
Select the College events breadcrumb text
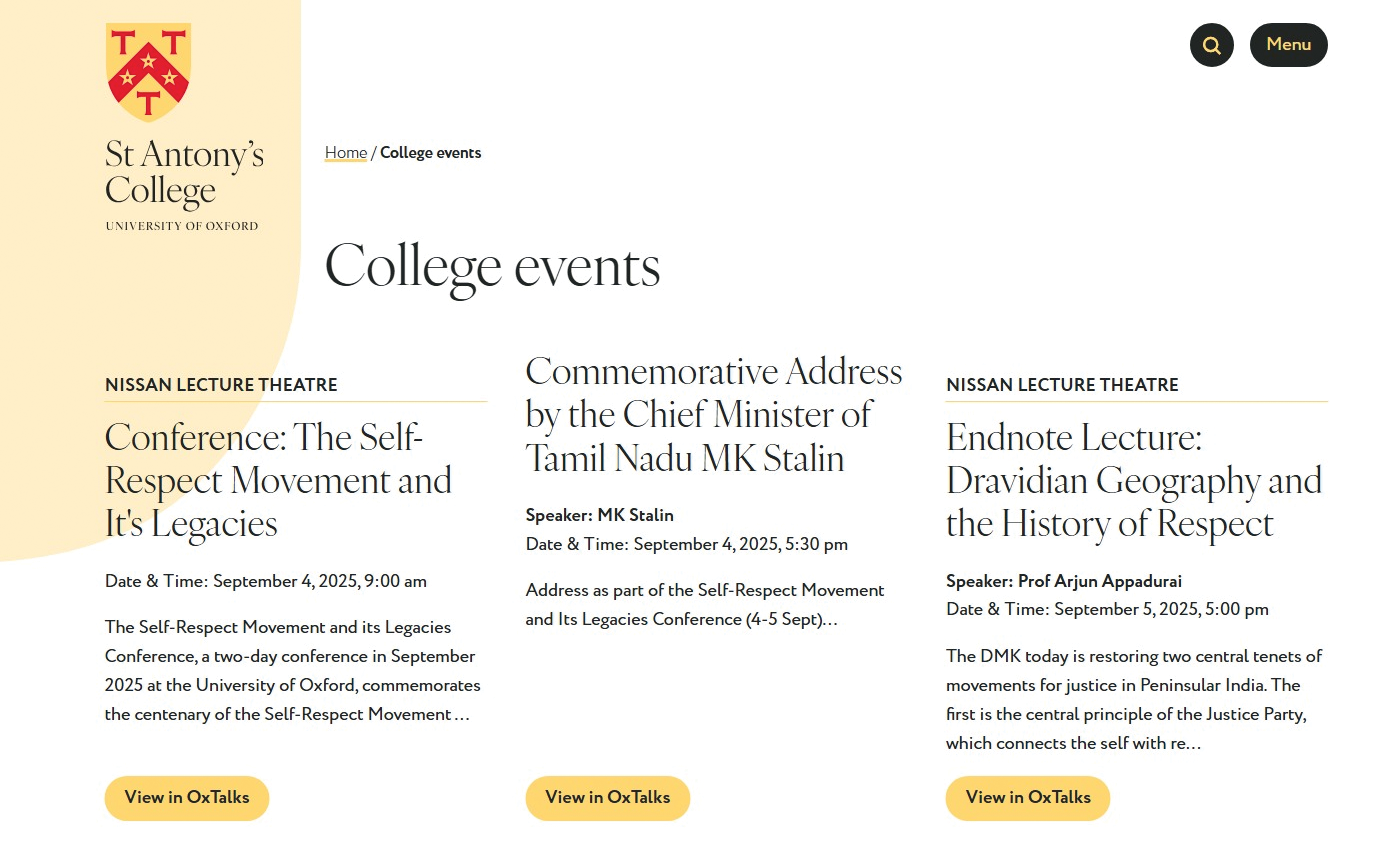coord(431,153)
